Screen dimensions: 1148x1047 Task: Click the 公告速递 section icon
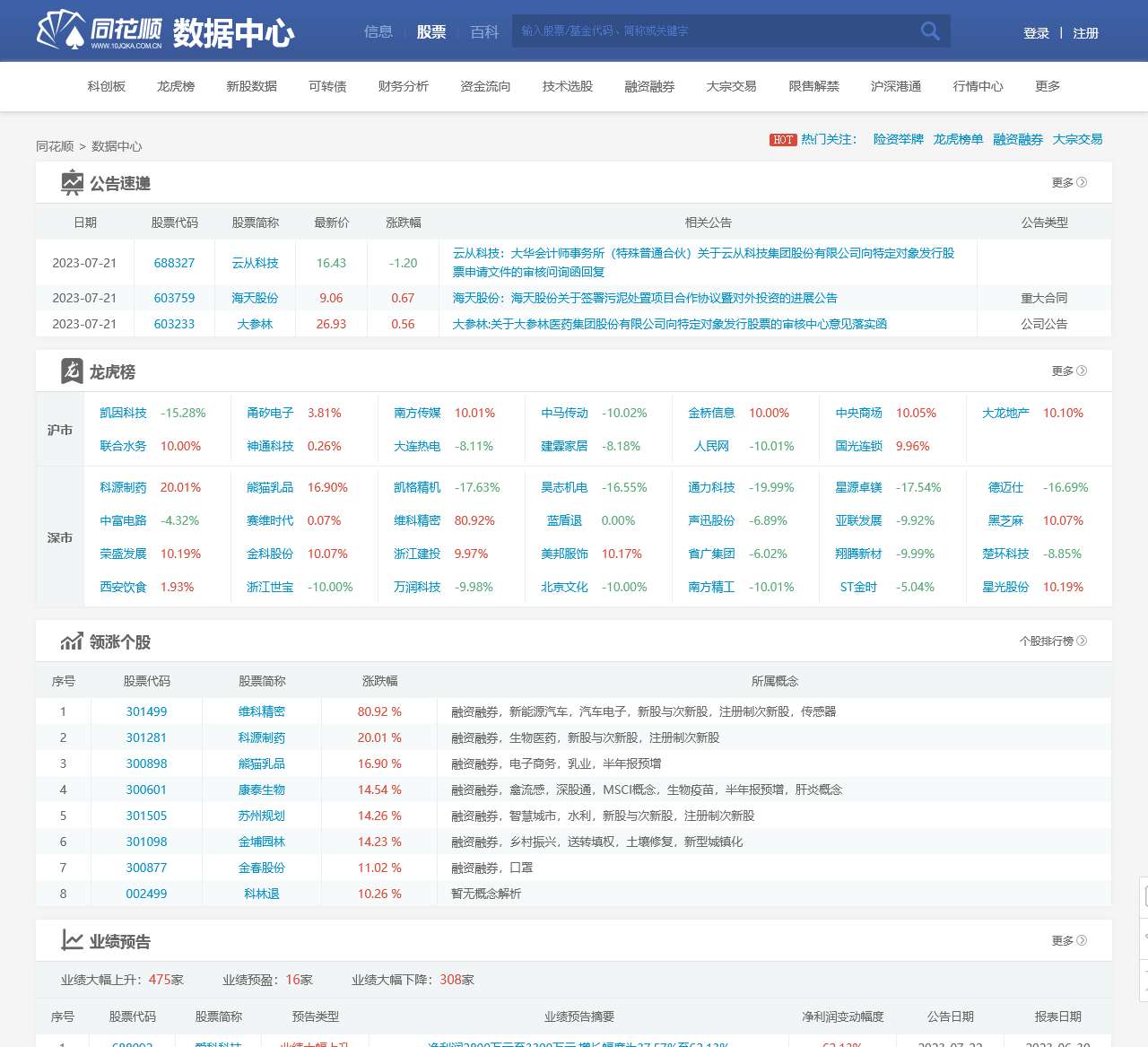click(x=72, y=182)
